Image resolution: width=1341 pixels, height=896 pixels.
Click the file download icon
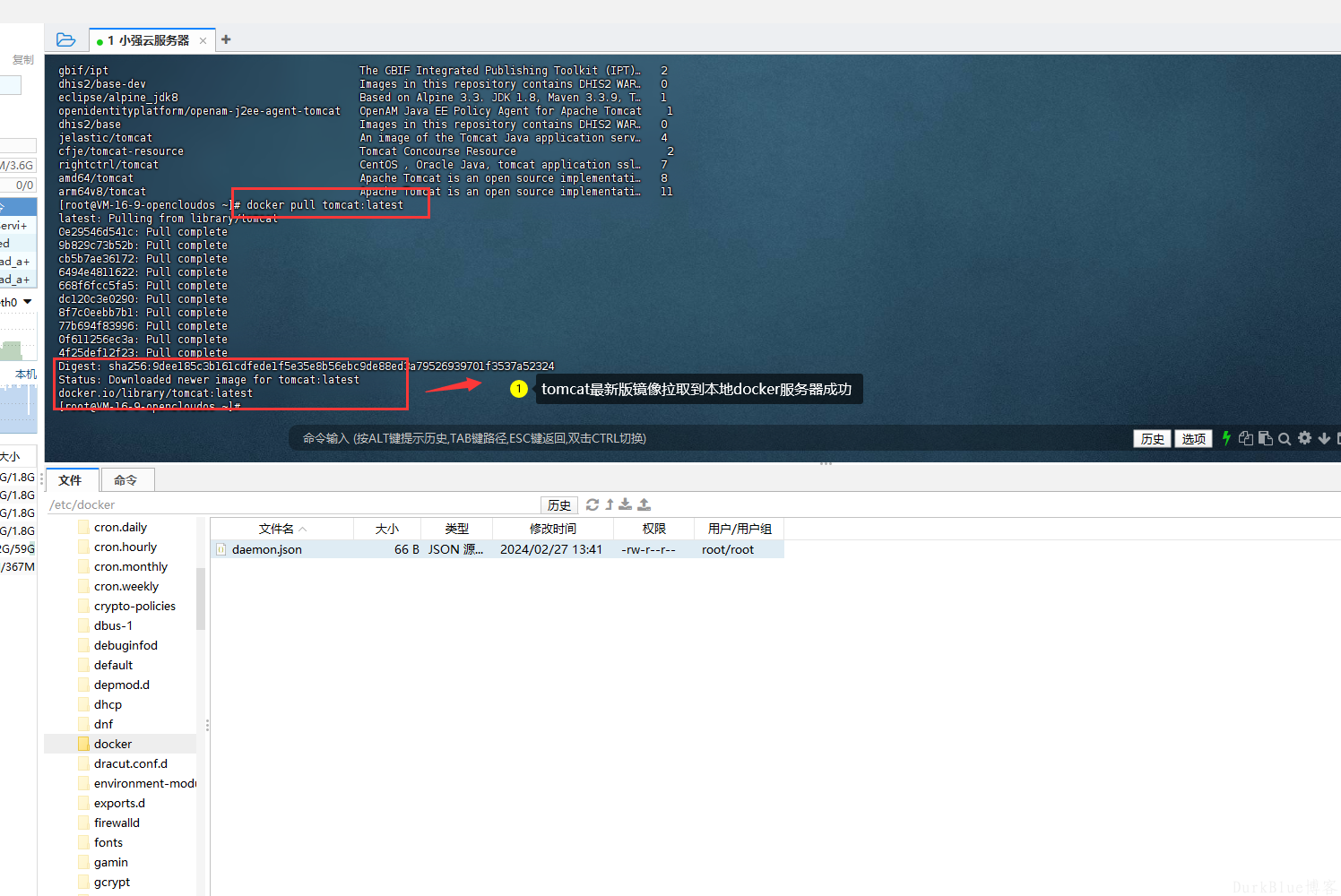[x=626, y=504]
